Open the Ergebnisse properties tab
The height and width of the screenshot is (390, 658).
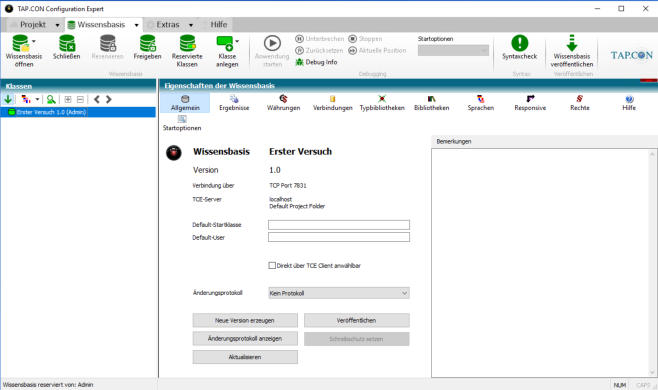click(x=234, y=103)
